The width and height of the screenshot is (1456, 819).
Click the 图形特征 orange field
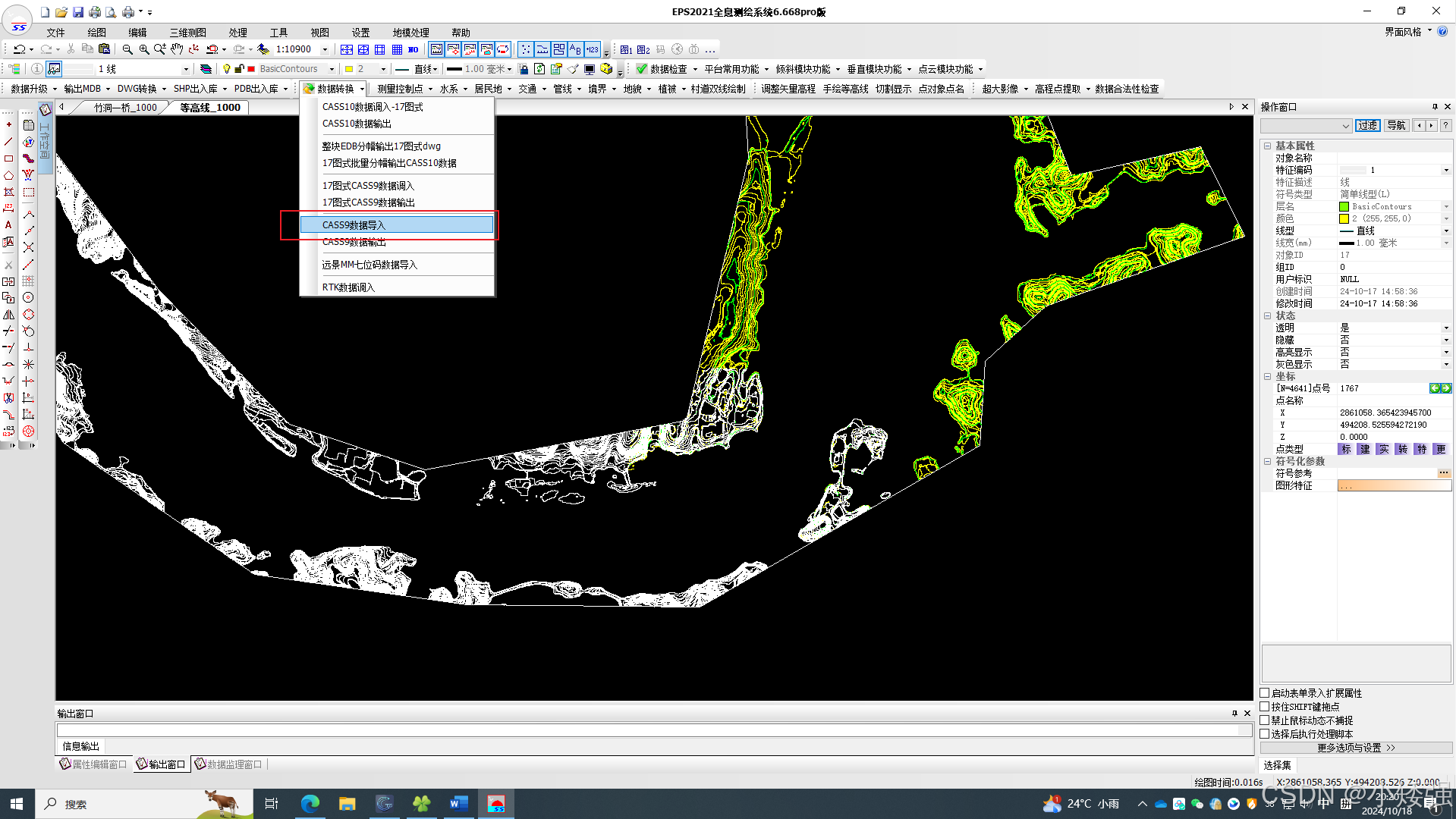pyautogui.click(x=1394, y=486)
